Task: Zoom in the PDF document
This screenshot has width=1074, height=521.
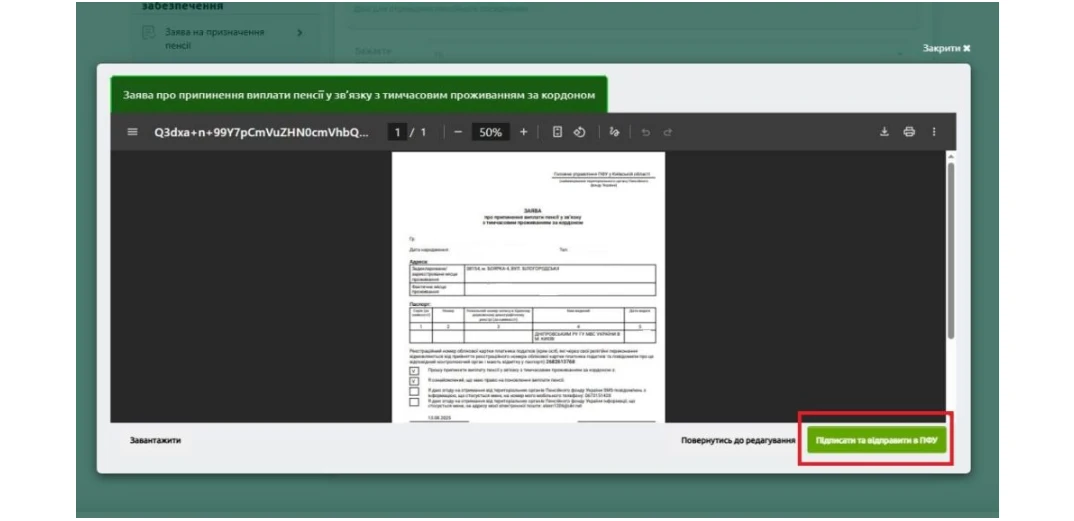Action: pyautogui.click(x=523, y=132)
